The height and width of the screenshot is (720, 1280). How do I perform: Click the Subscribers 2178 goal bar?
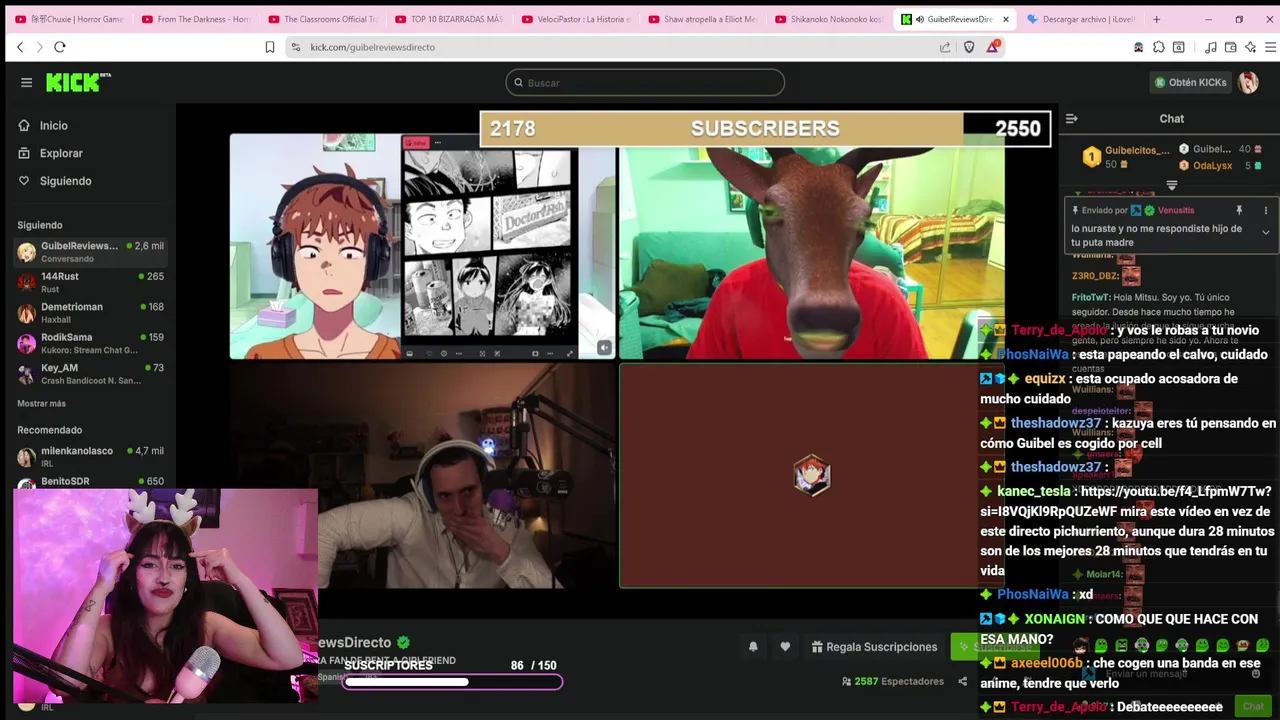765,128
